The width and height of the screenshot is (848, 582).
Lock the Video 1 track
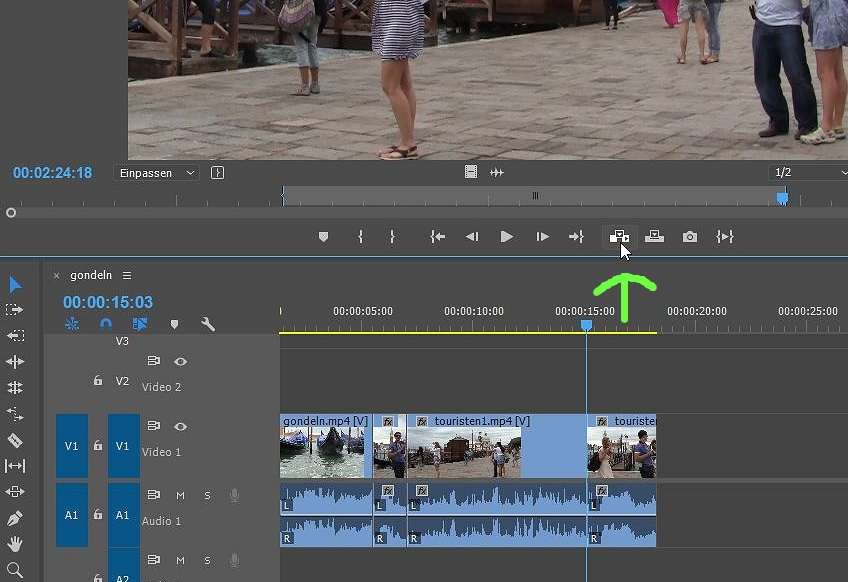click(x=99, y=445)
